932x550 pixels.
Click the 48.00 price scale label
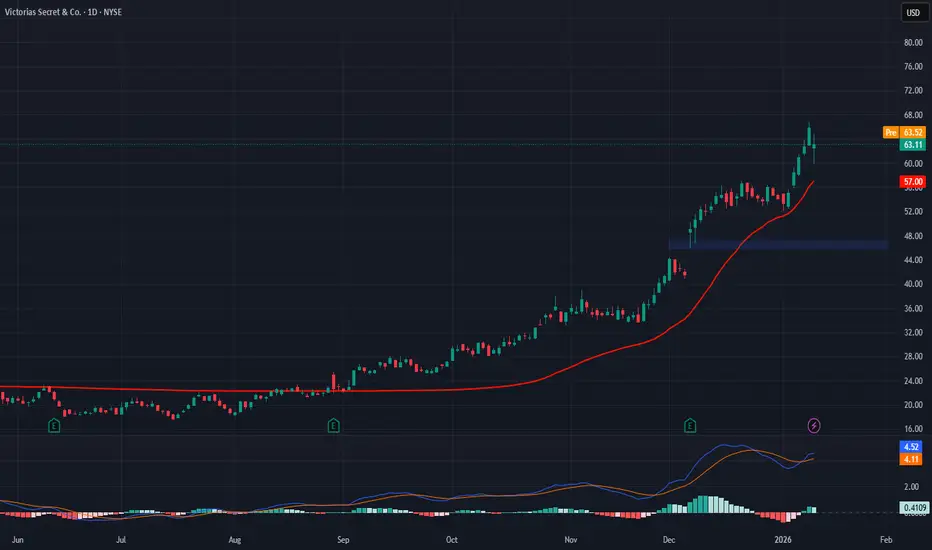point(913,236)
